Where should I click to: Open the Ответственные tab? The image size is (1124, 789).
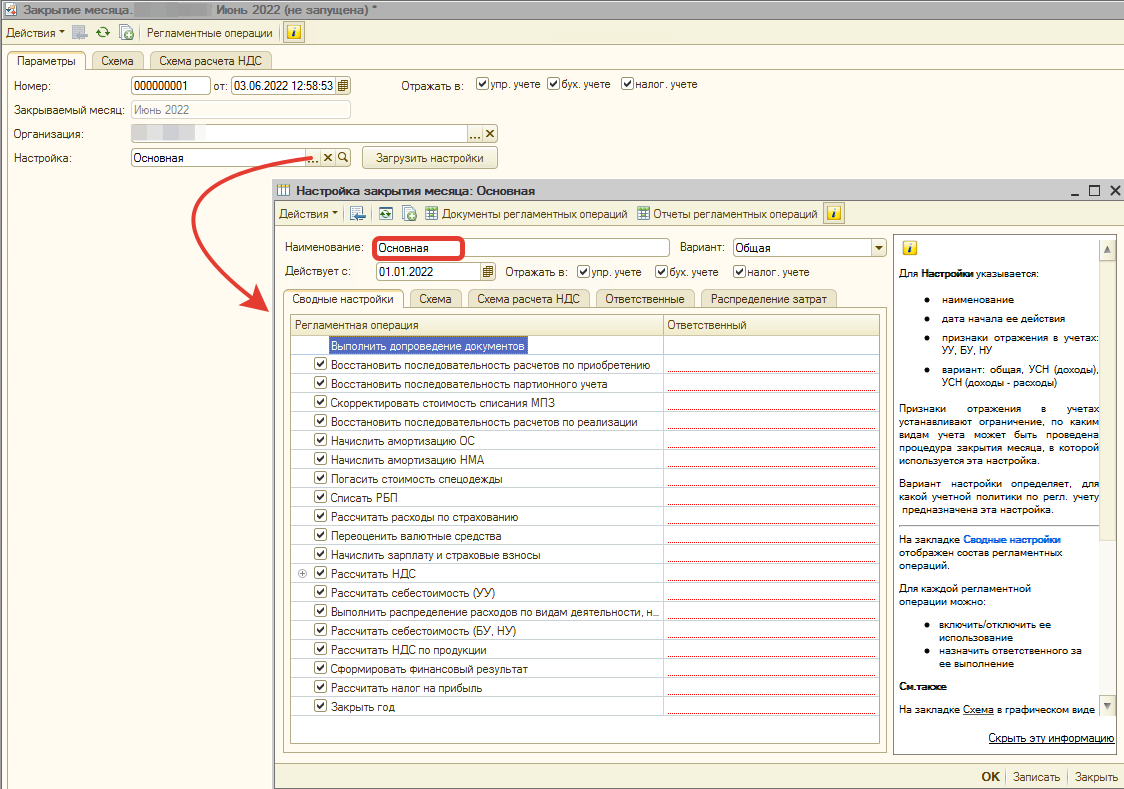(646, 299)
